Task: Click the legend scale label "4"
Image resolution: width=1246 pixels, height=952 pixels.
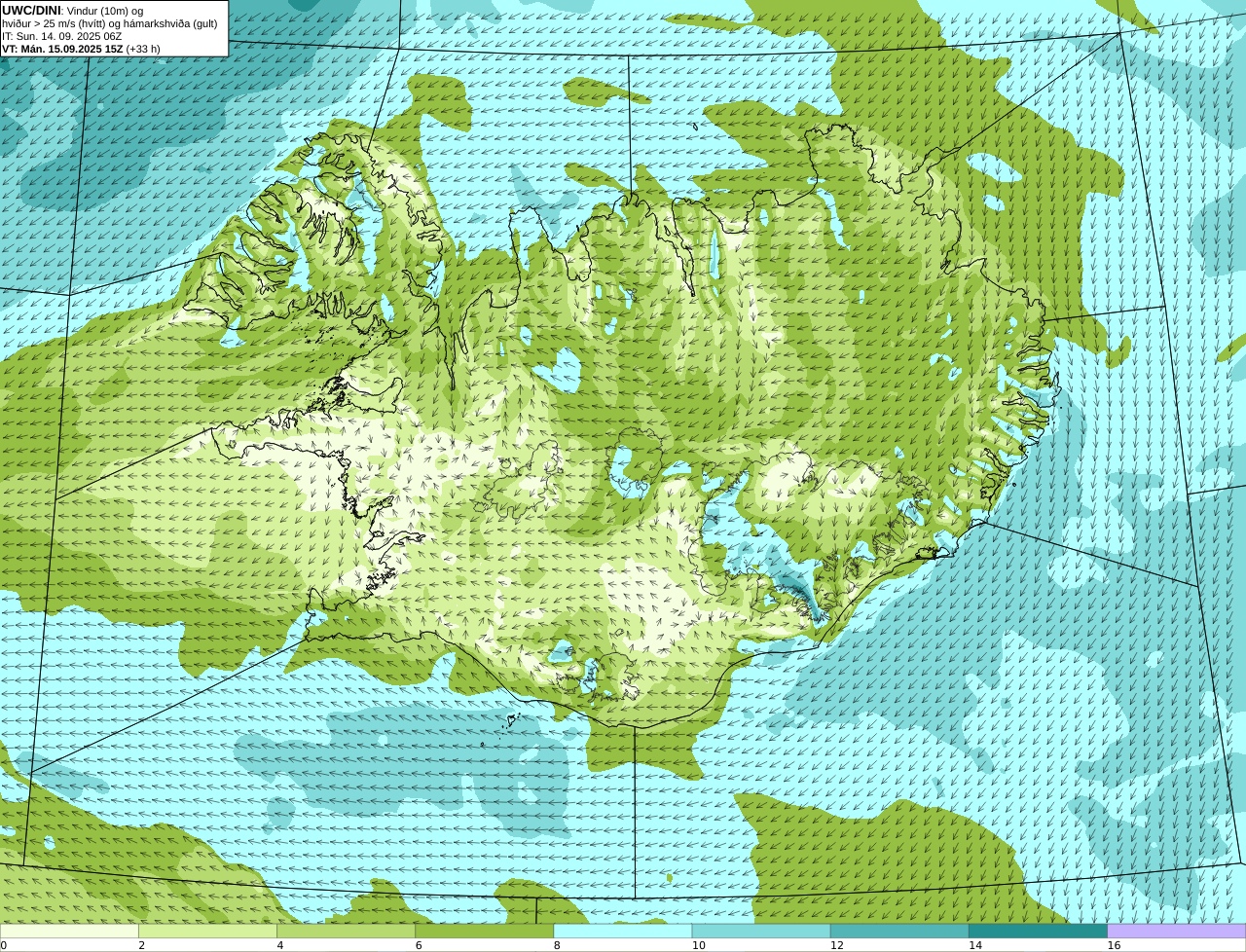Action: [280, 945]
